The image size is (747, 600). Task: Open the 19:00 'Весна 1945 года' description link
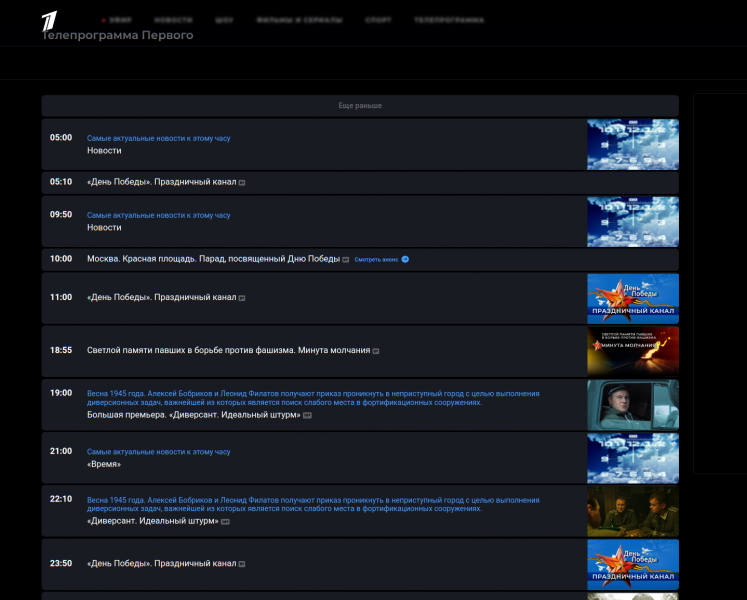point(313,398)
